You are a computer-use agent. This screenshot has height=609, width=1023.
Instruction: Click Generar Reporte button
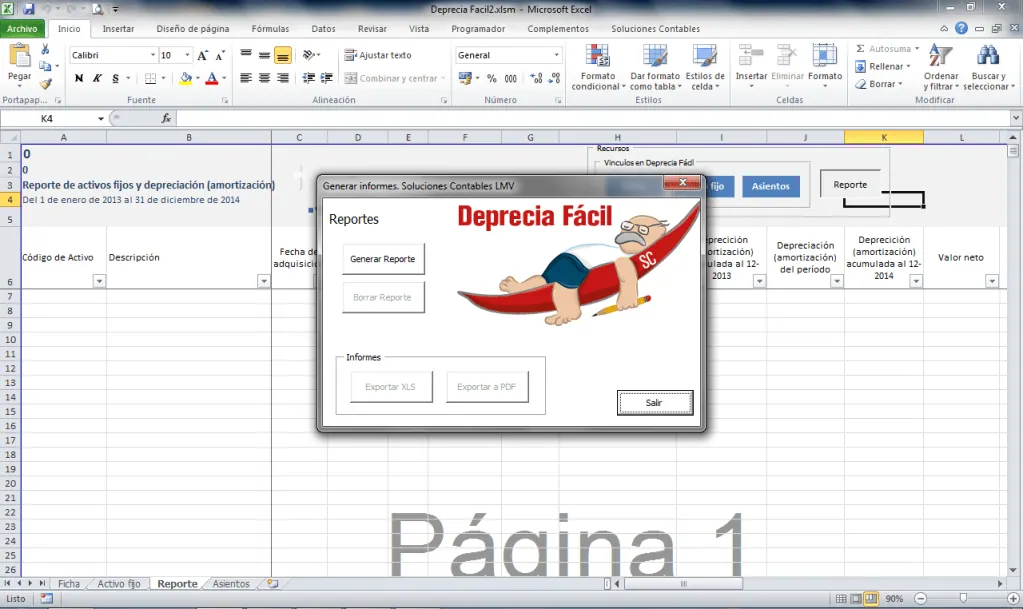pos(383,259)
